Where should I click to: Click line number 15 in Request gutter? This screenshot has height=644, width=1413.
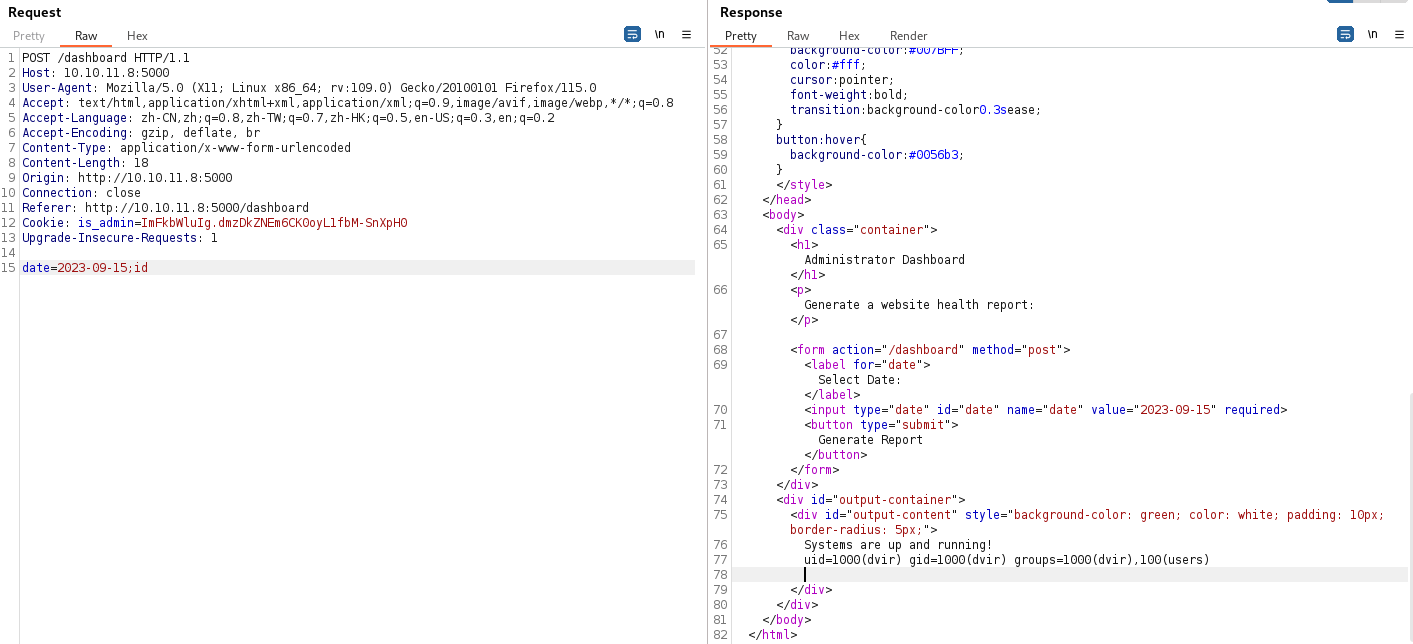tap(10, 268)
